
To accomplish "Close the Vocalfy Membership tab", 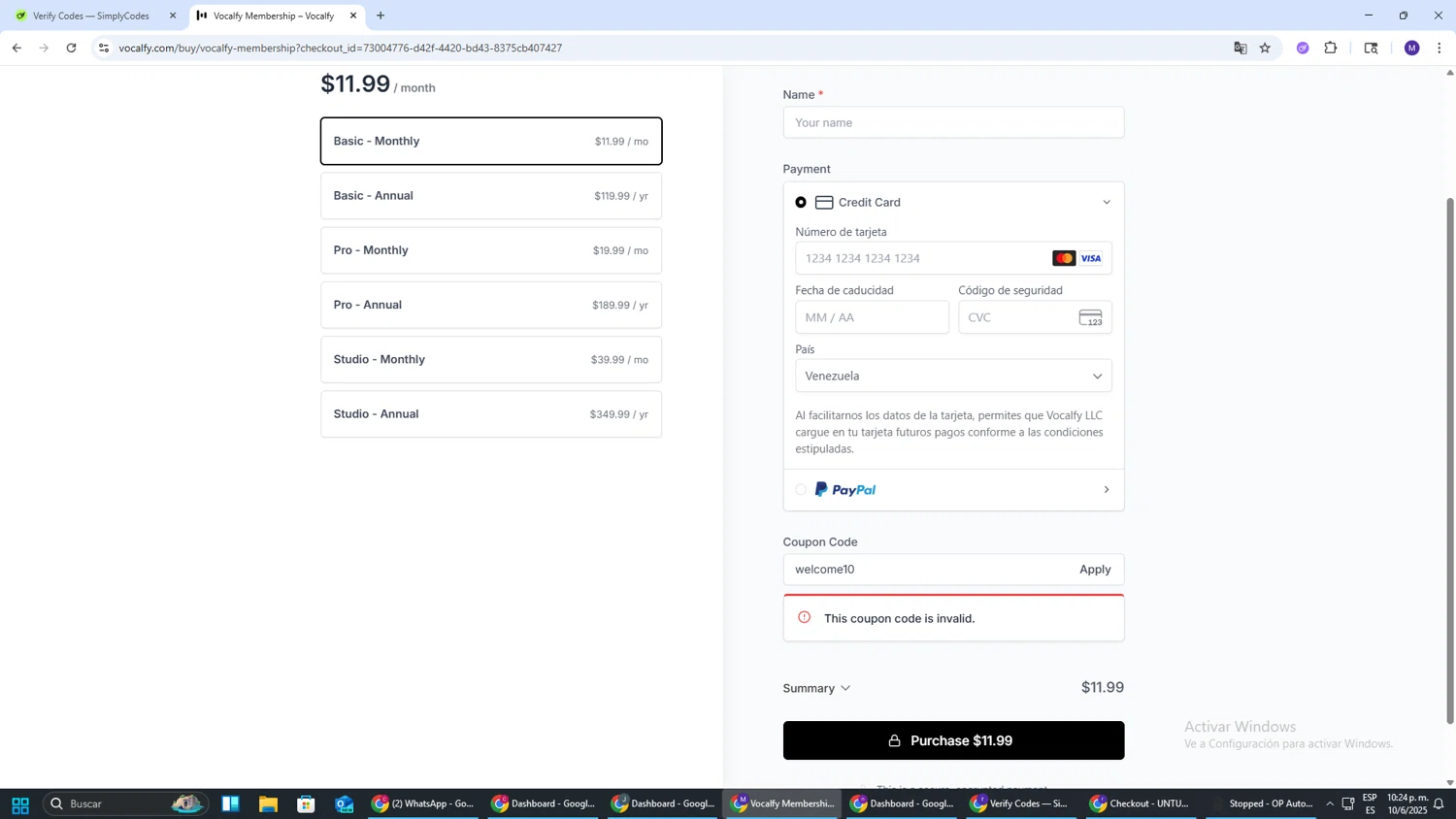I will click(x=353, y=16).
